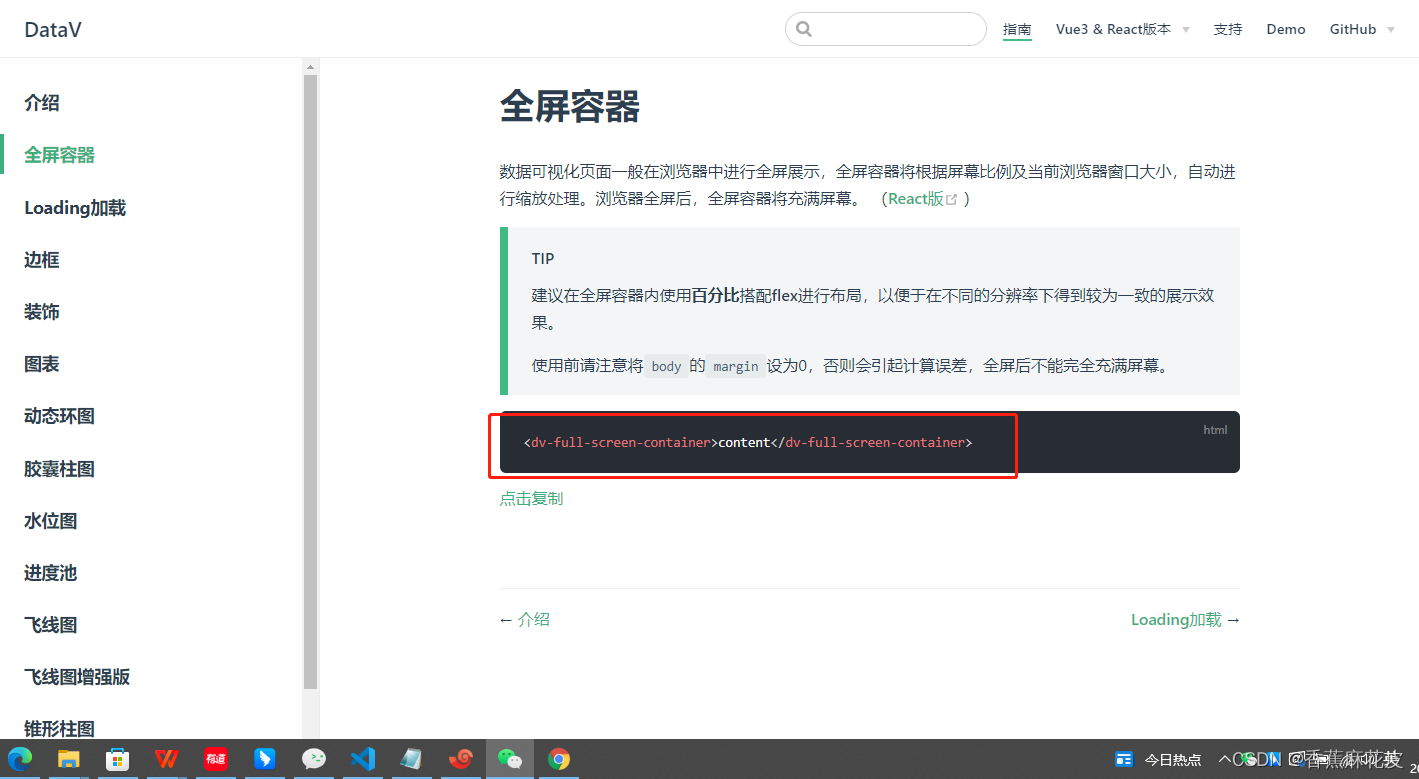The image size is (1419, 779).
Task: Go to 介绍 in the sidebar
Action: coord(42,103)
